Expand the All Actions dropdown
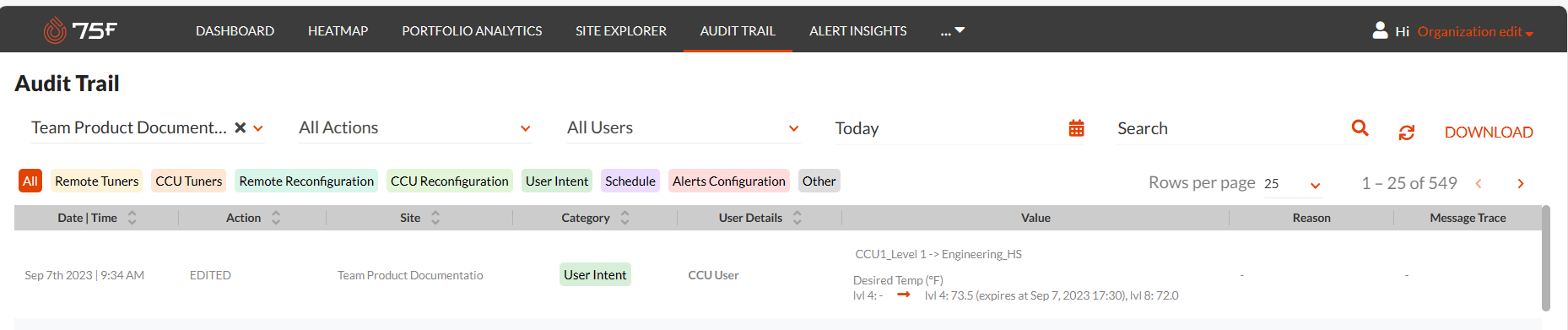Viewport: 1568px width, 330px height. click(414, 128)
